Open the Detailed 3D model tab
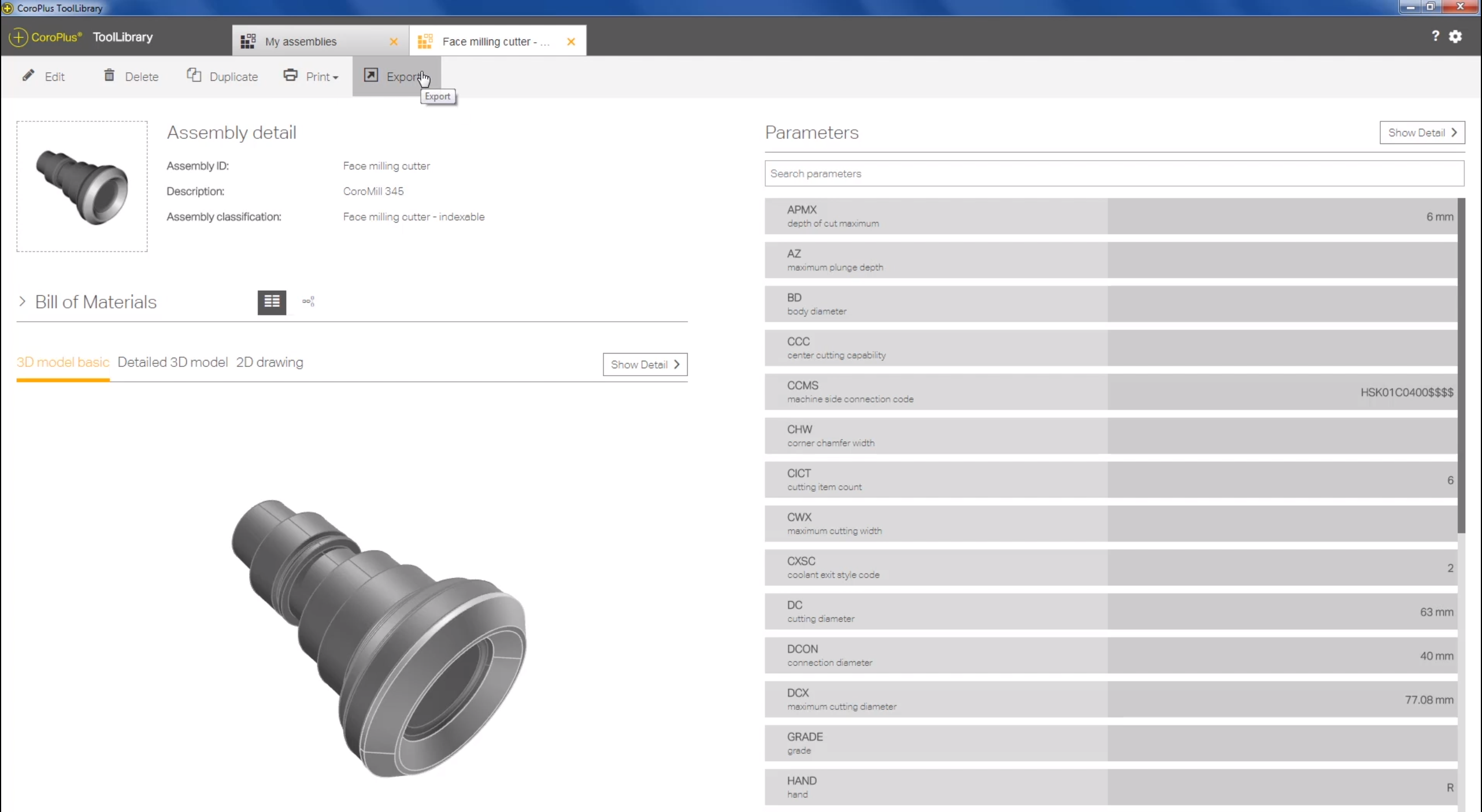1482x812 pixels. (x=172, y=362)
